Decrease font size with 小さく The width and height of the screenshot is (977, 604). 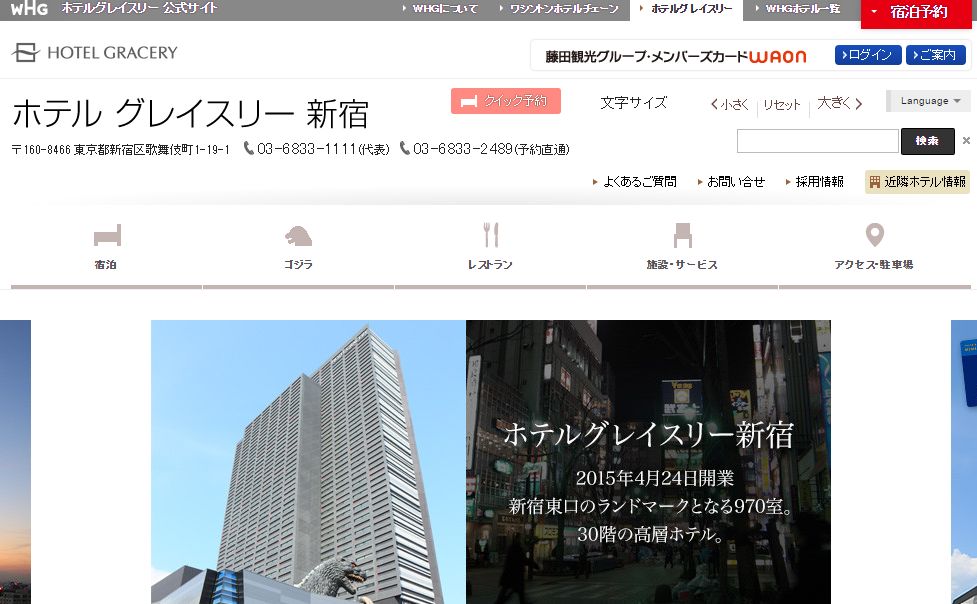click(729, 104)
